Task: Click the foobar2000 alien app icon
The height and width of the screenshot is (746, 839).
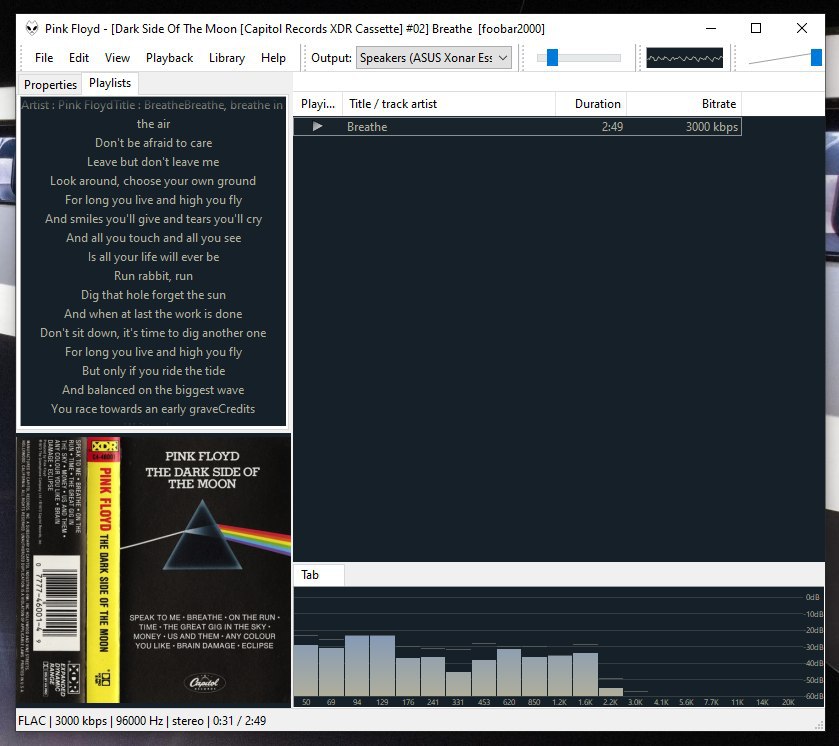Action: tap(32, 28)
